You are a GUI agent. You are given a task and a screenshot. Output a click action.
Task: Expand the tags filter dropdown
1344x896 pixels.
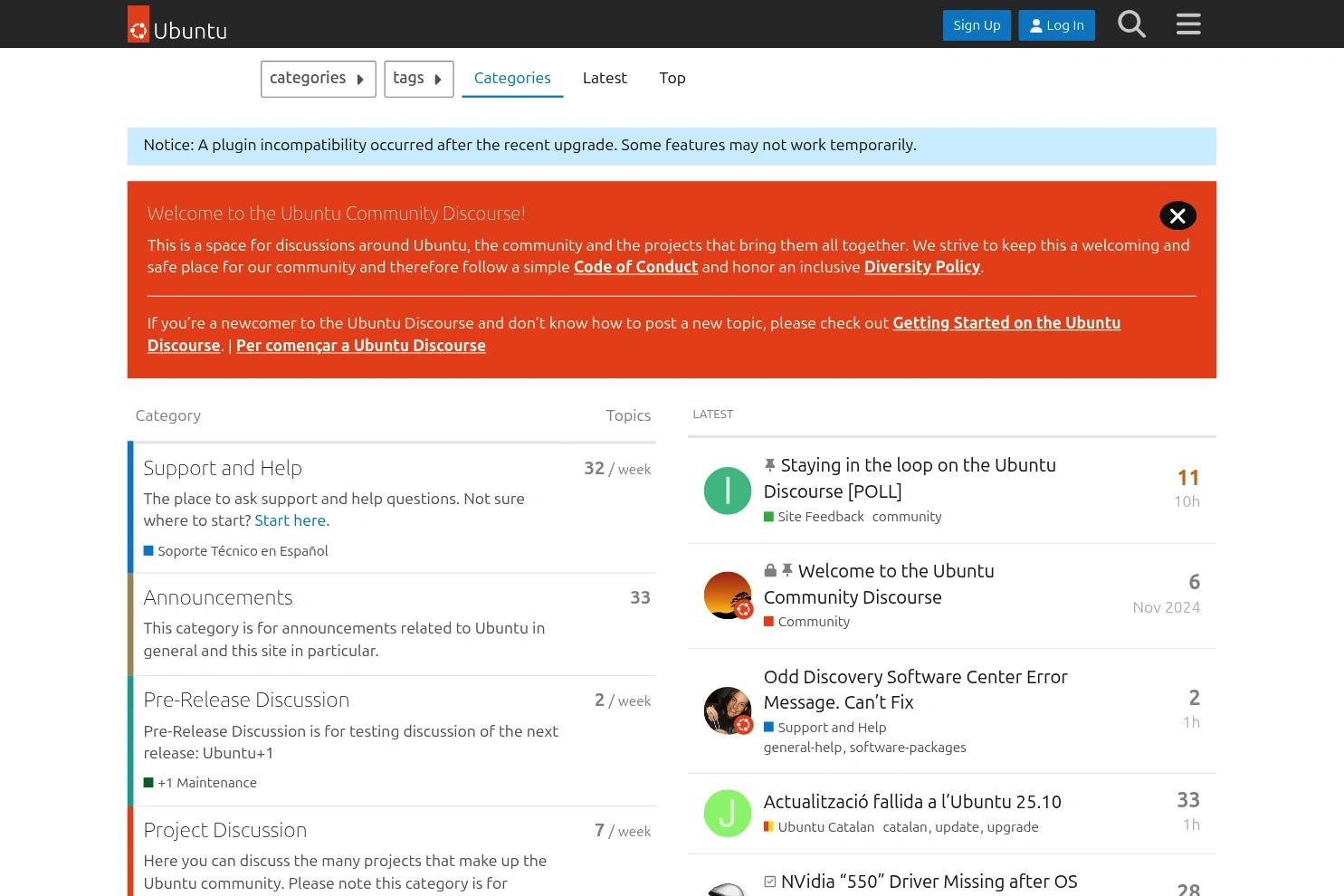(x=418, y=79)
